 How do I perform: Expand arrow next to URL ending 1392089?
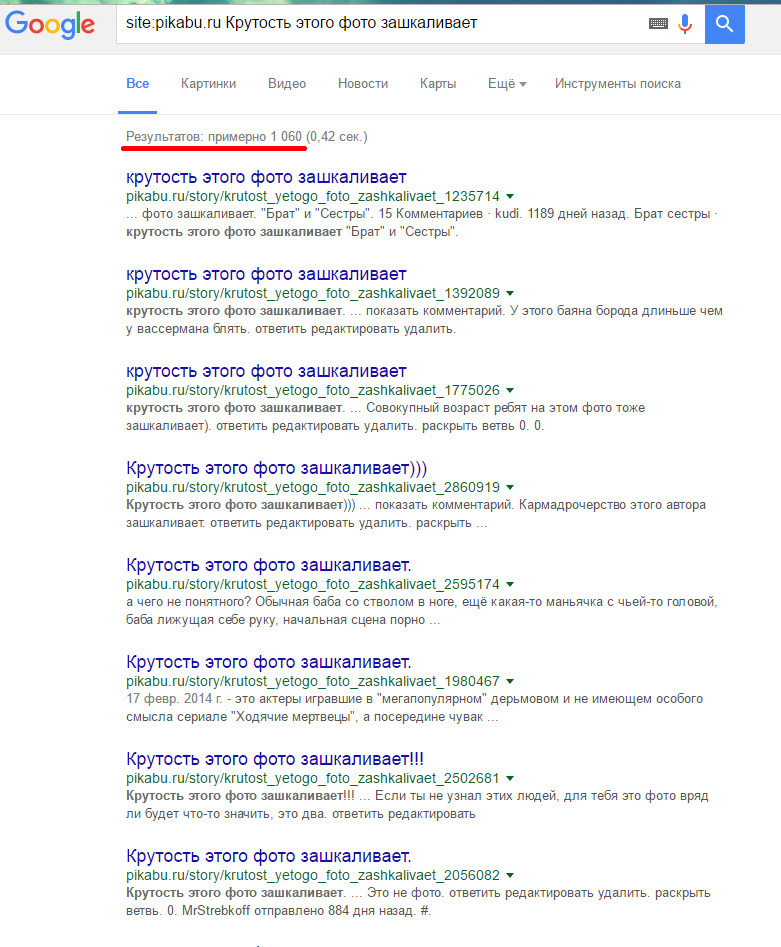coord(510,294)
